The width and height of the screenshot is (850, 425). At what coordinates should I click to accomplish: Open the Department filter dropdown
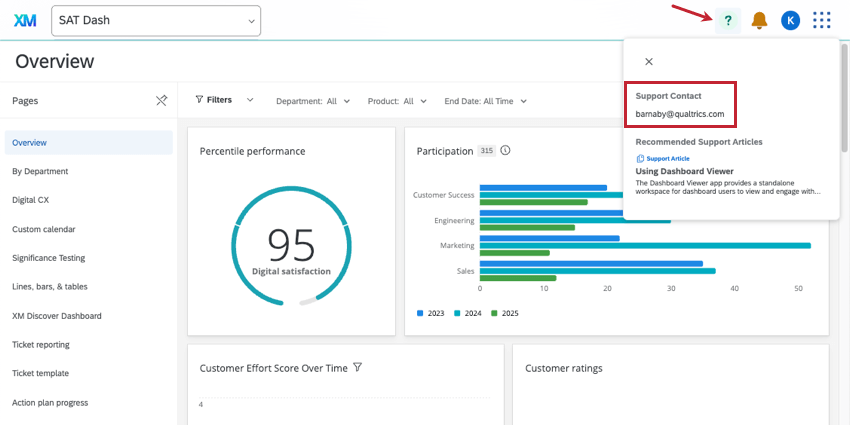pos(313,101)
